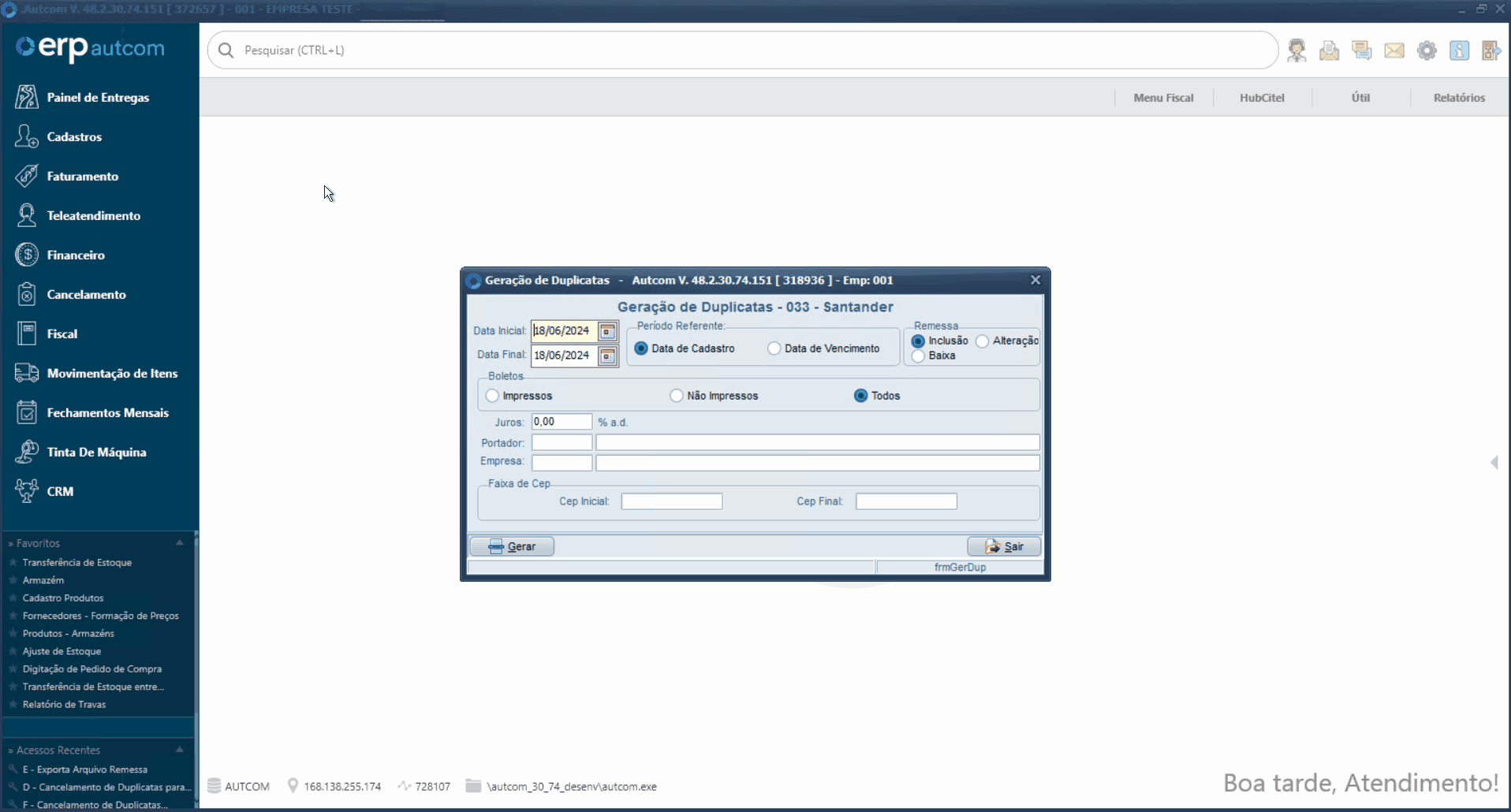Open favorite Armazém
The height and width of the screenshot is (812, 1511).
click(43, 579)
